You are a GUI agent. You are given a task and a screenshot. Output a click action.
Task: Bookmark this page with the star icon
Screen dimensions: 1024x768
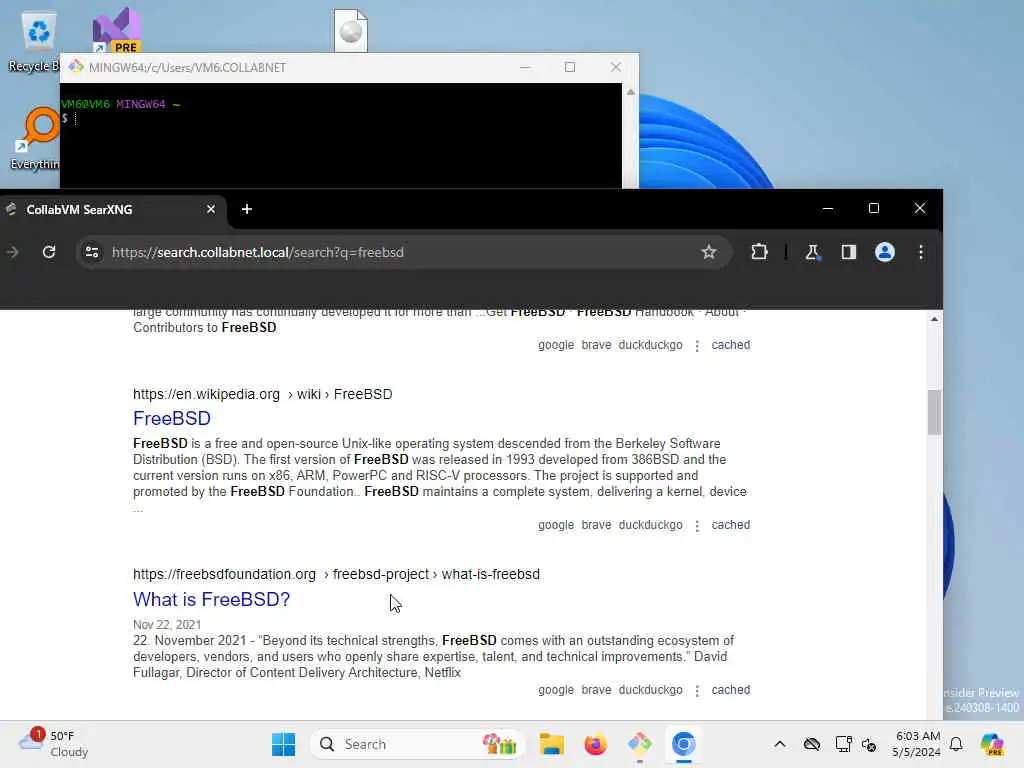point(709,252)
